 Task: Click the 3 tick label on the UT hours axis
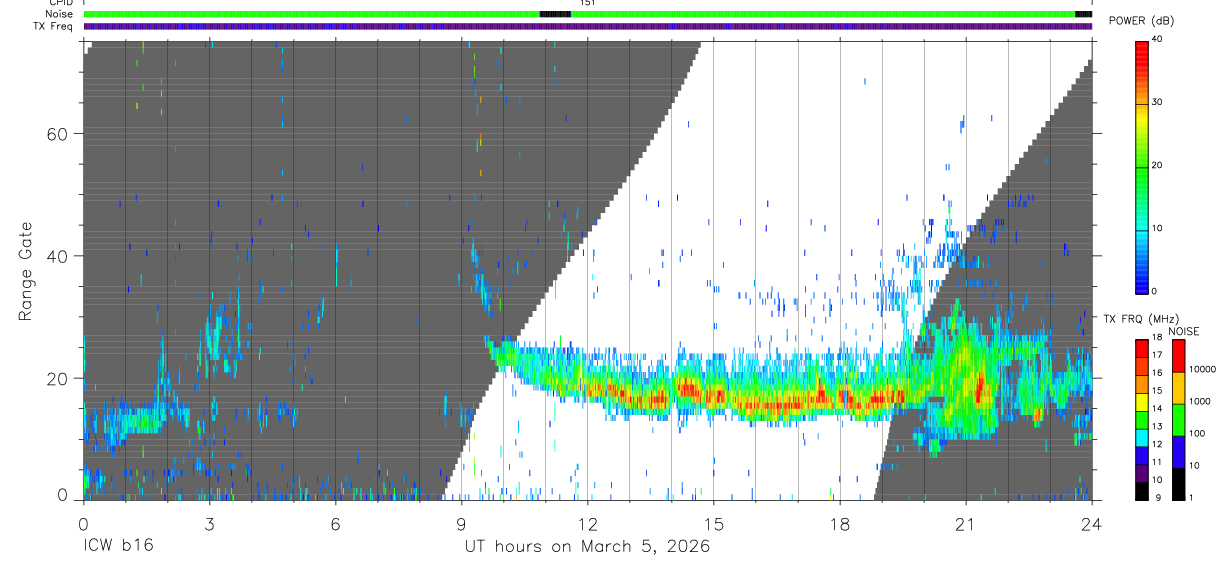point(209,522)
